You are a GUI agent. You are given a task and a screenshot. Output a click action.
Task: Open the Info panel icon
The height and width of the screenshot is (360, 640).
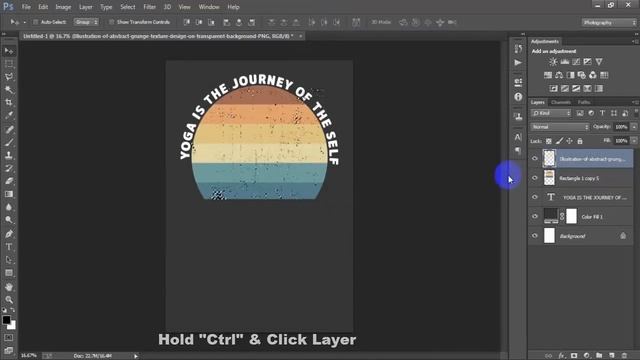point(518,97)
